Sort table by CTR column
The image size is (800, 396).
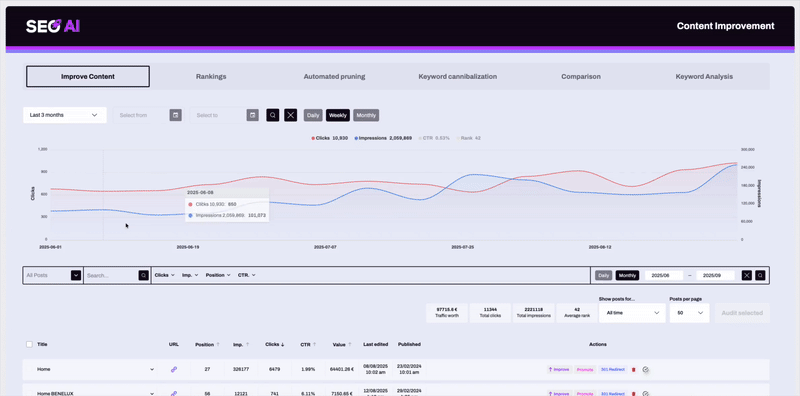click(x=309, y=344)
